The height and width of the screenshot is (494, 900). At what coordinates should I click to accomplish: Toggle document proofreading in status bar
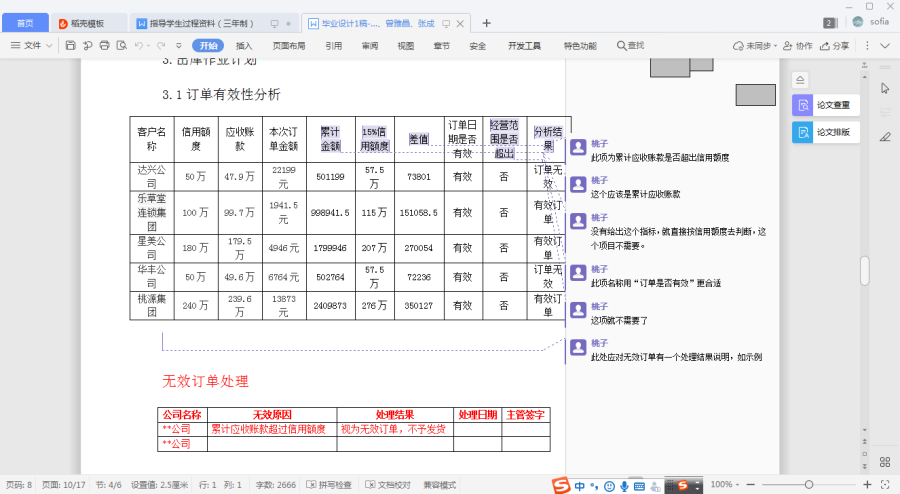[x=388, y=485]
